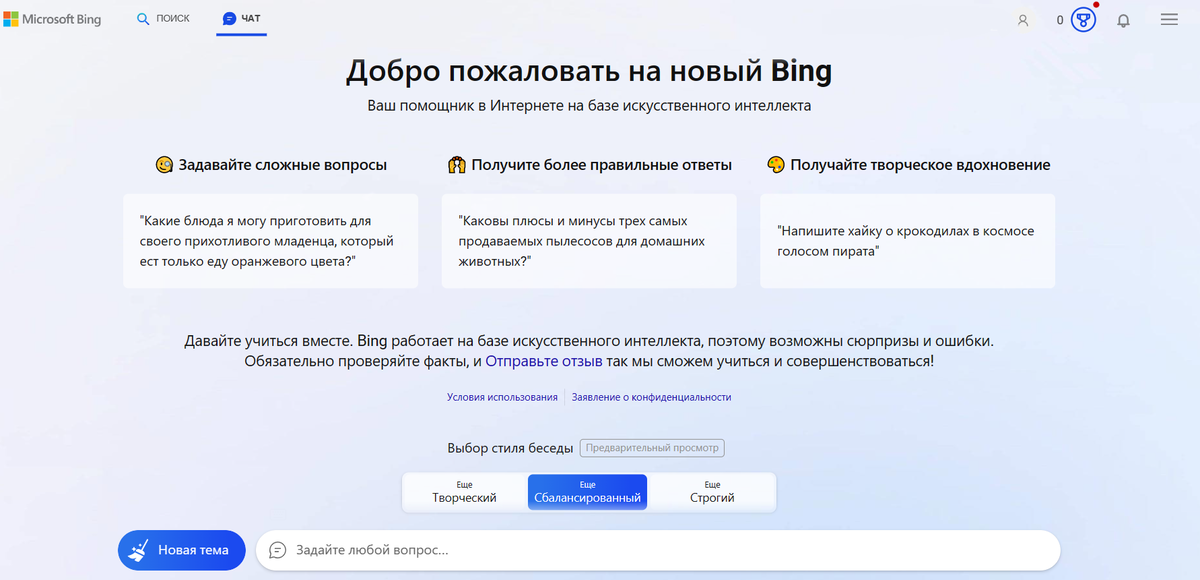Image resolution: width=1200 pixels, height=580 pixels.
Task: Pick the orange-food baby dishes example question
Action: (270, 241)
